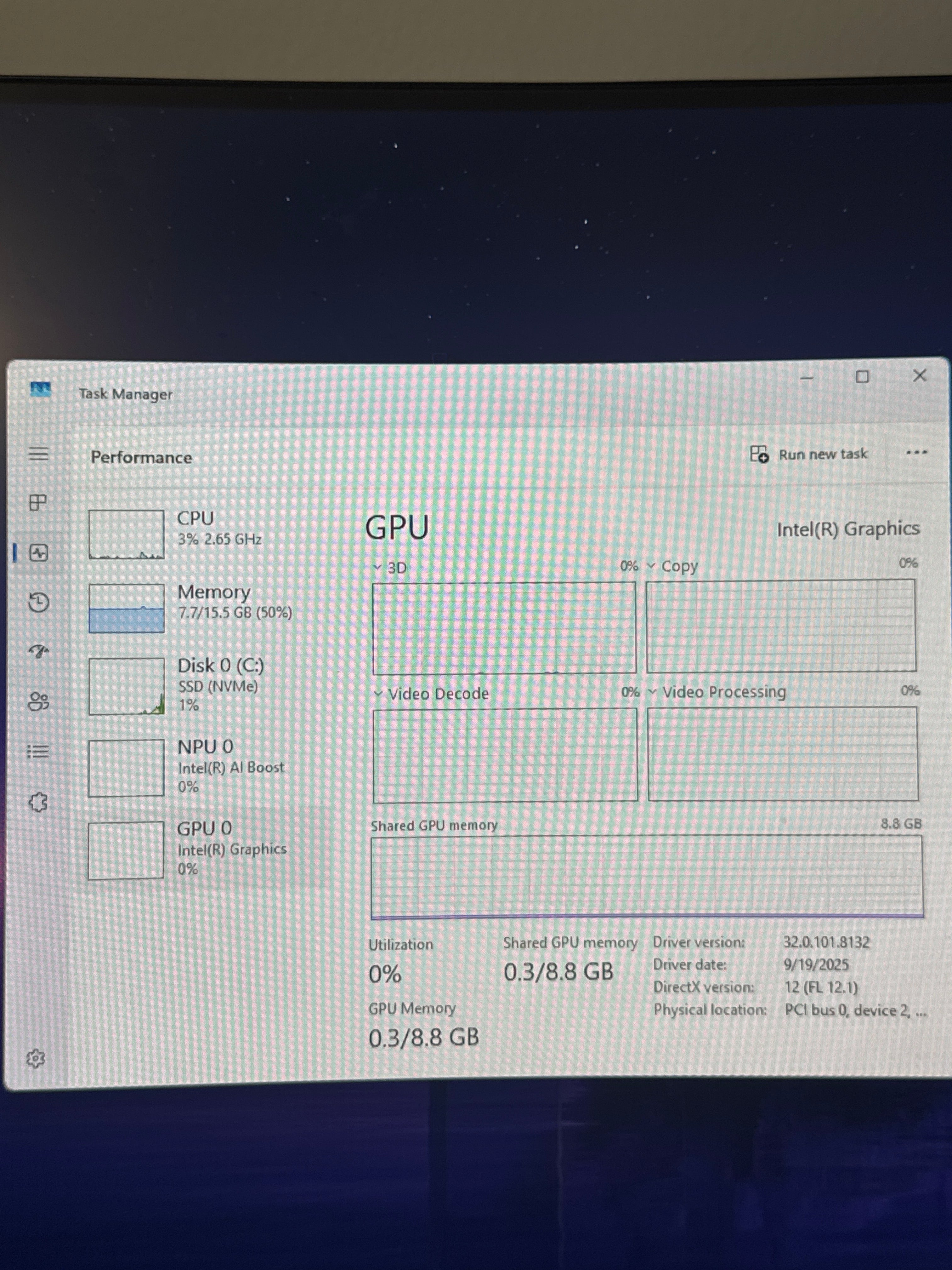Screen dimensions: 952x1270
Task: Open the Processes page icon
Action: pyautogui.click(x=38, y=502)
